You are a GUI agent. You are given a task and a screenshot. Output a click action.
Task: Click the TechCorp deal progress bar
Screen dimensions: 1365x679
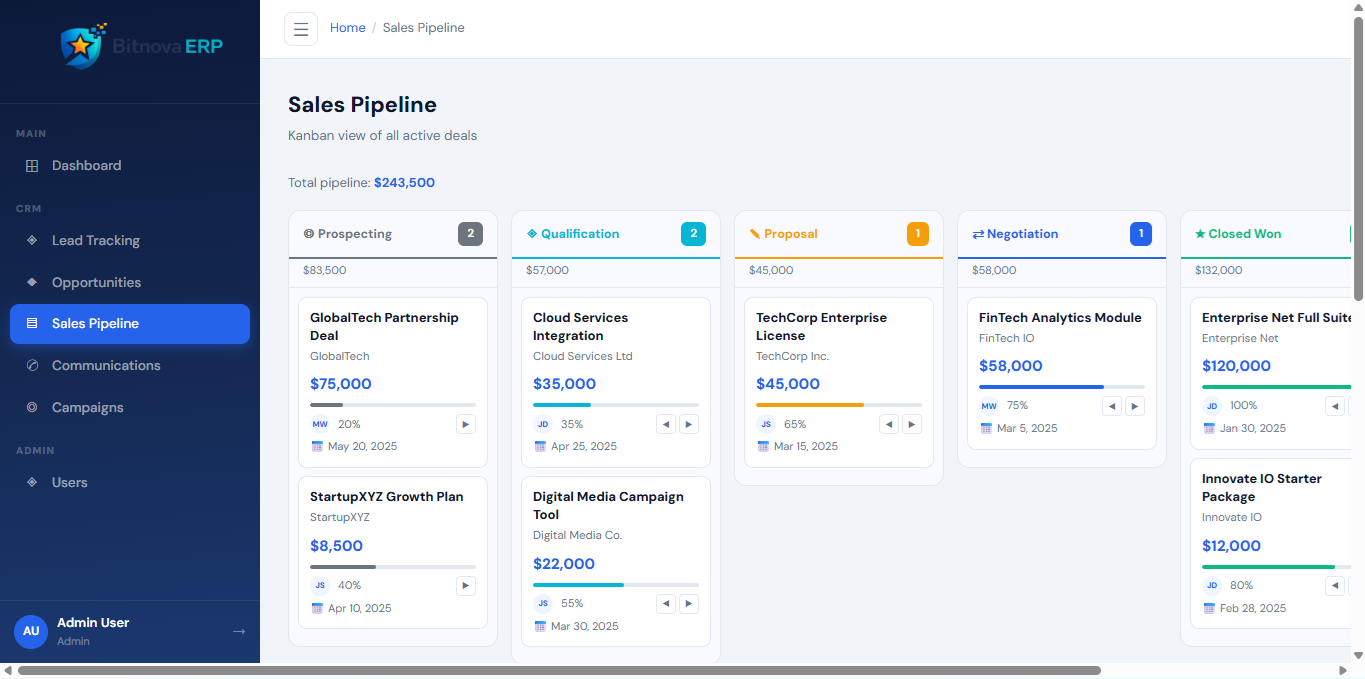(x=839, y=405)
